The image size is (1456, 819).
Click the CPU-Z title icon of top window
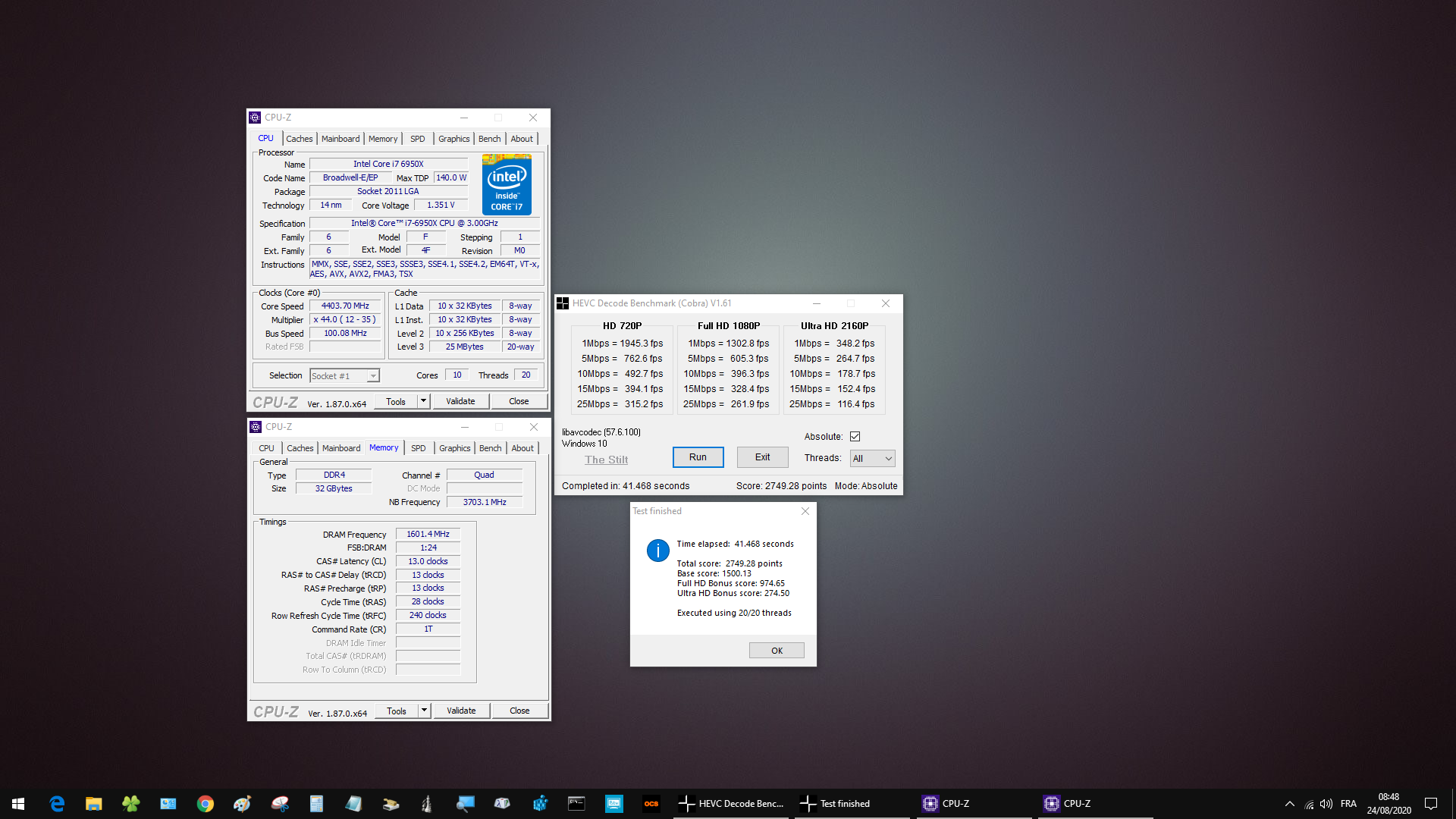[255, 118]
